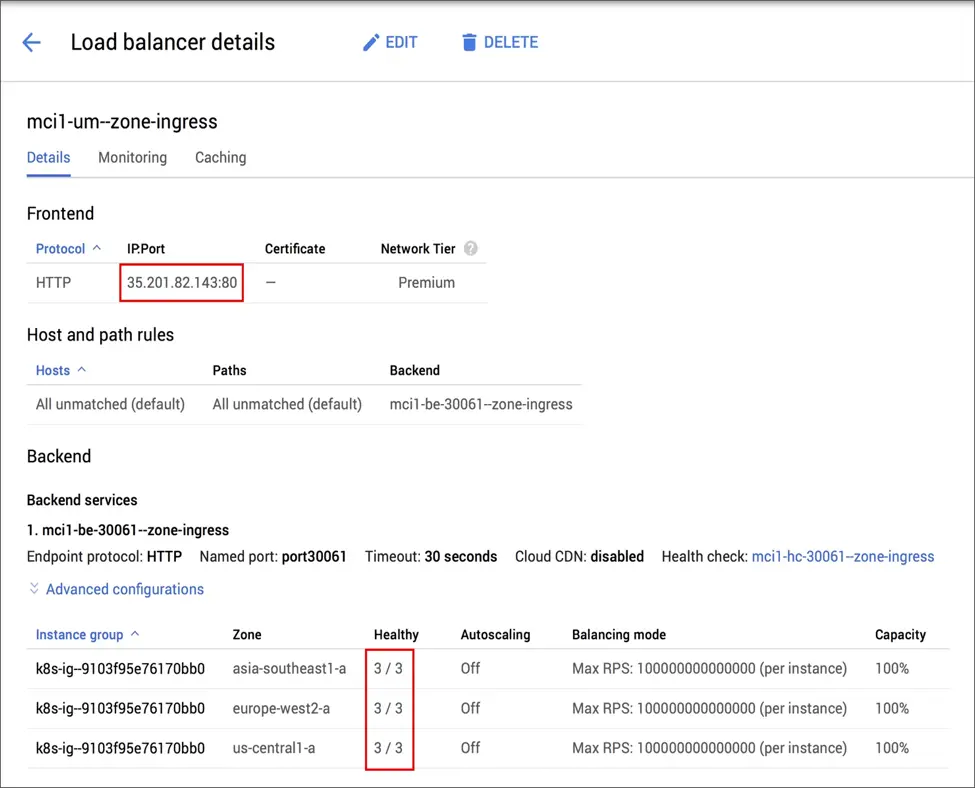Viewport: 975px width, 788px height.
Task: Click healthy count 3 / 3 for europe-west2-a
Action: pyautogui.click(x=388, y=708)
